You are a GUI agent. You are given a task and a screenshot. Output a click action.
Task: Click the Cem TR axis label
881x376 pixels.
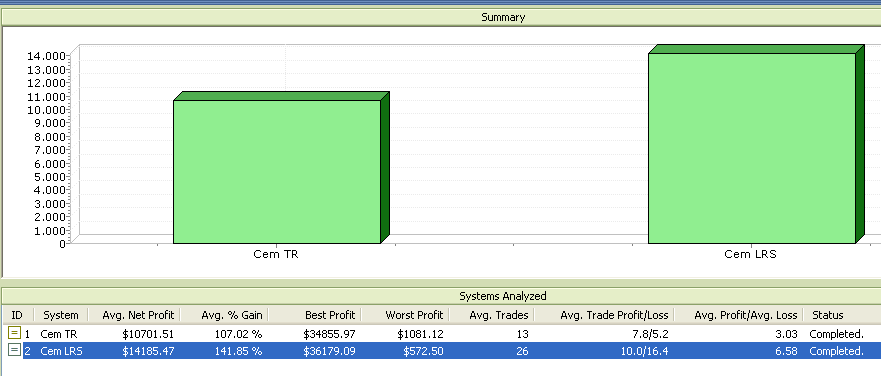(276, 254)
